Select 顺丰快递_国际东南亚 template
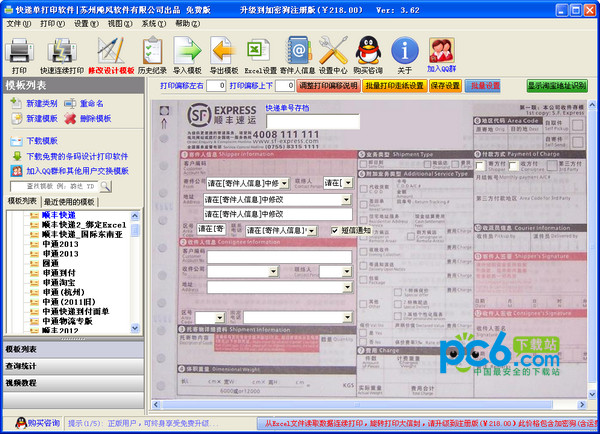 pyautogui.click(x=82, y=234)
